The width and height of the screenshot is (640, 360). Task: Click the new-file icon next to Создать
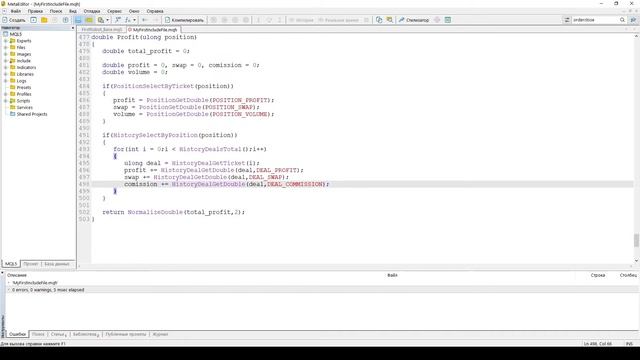[33, 20]
